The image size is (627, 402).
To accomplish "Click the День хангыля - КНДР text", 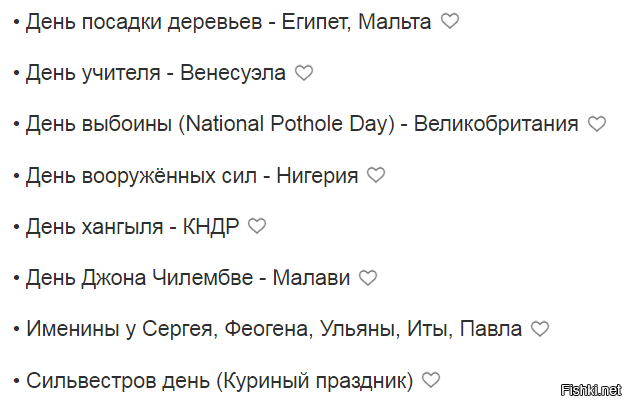I will pyautogui.click(x=132, y=227).
